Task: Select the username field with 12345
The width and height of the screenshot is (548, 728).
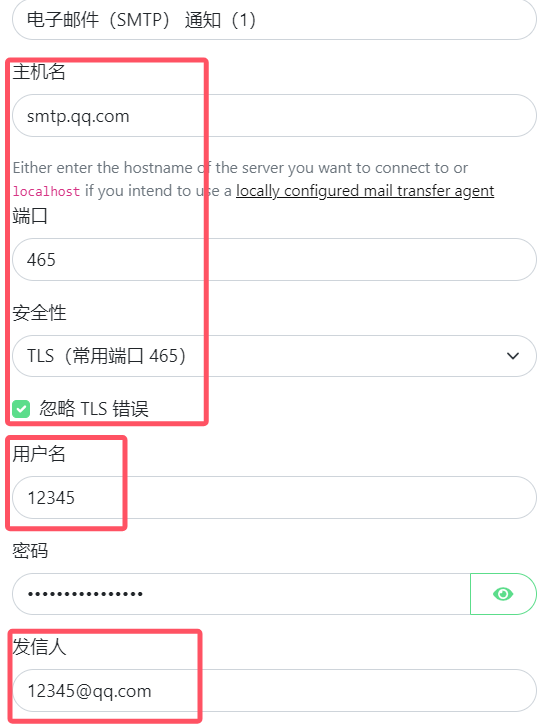Action: (x=274, y=497)
